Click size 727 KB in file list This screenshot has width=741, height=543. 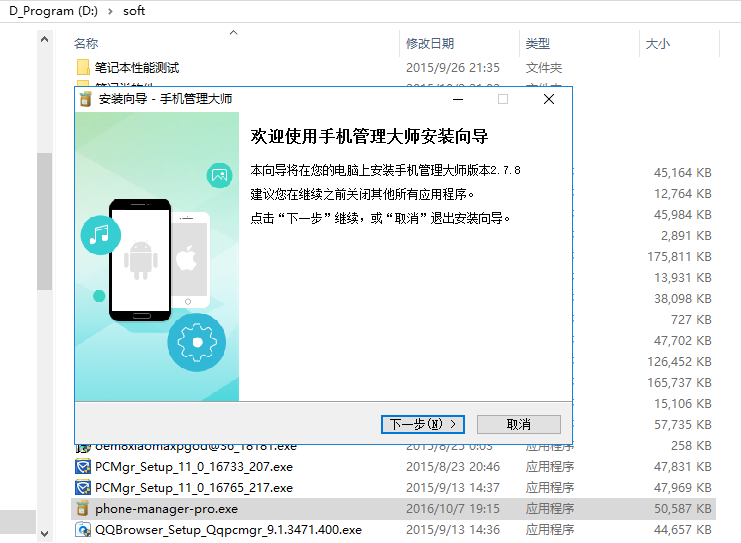691,319
